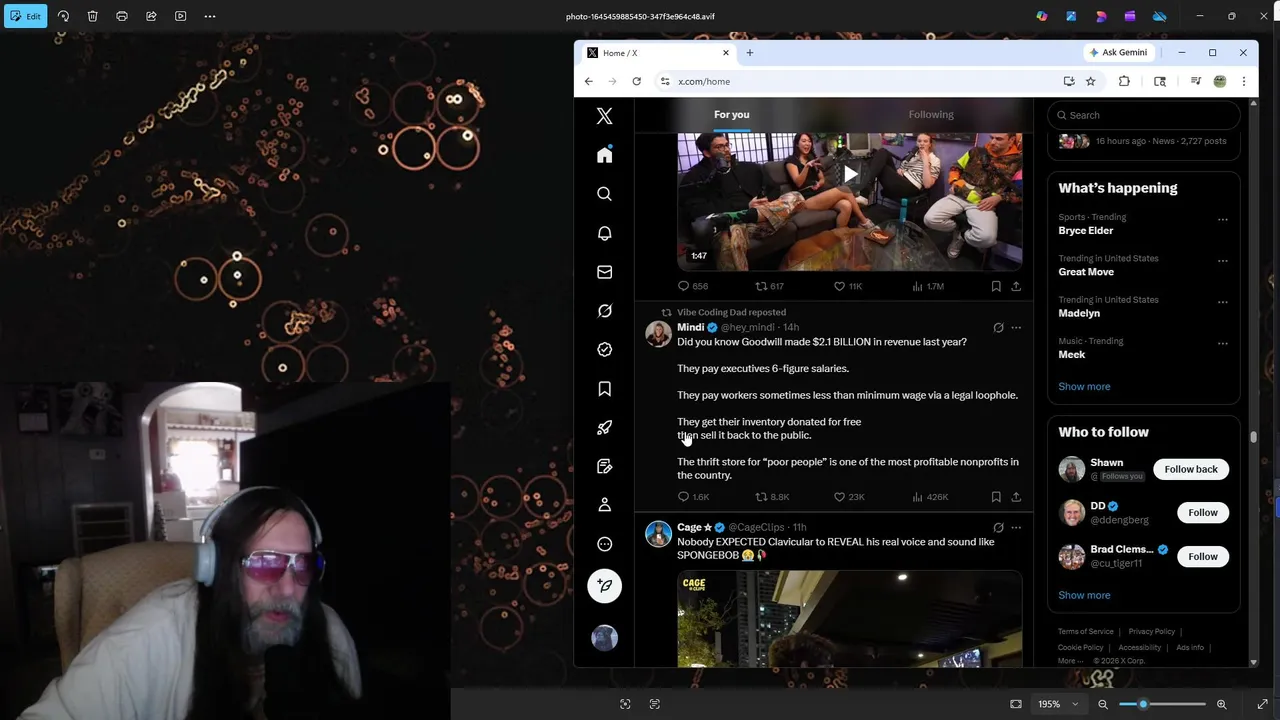Click the Grok icon on Cage's post
The height and width of the screenshot is (720, 1280).
(998, 527)
